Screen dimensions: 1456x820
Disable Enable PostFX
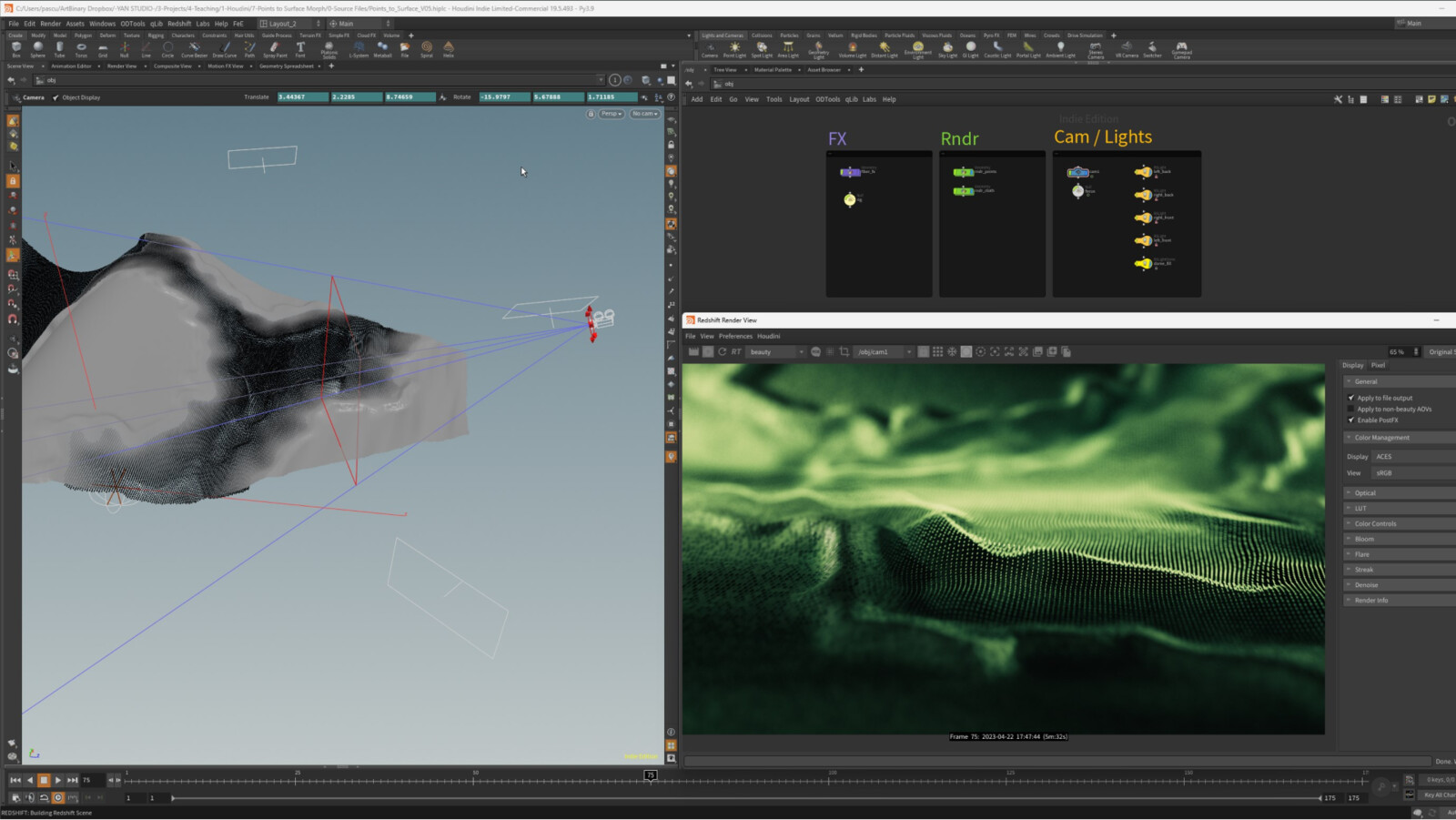pyautogui.click(x=1352, y=420)
